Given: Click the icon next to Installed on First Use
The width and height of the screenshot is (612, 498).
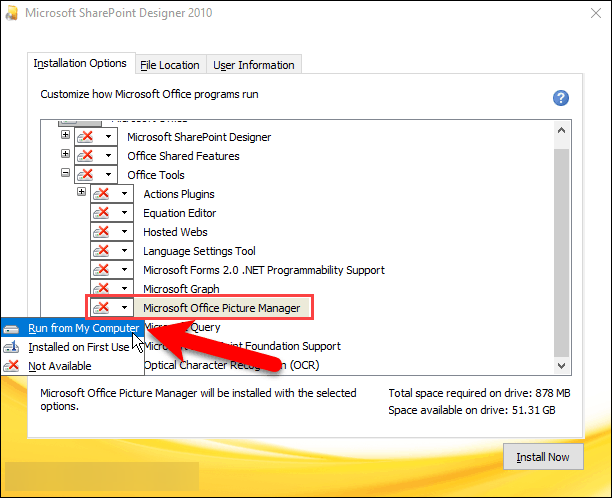Looking at the screenshot, I should 11,347.
